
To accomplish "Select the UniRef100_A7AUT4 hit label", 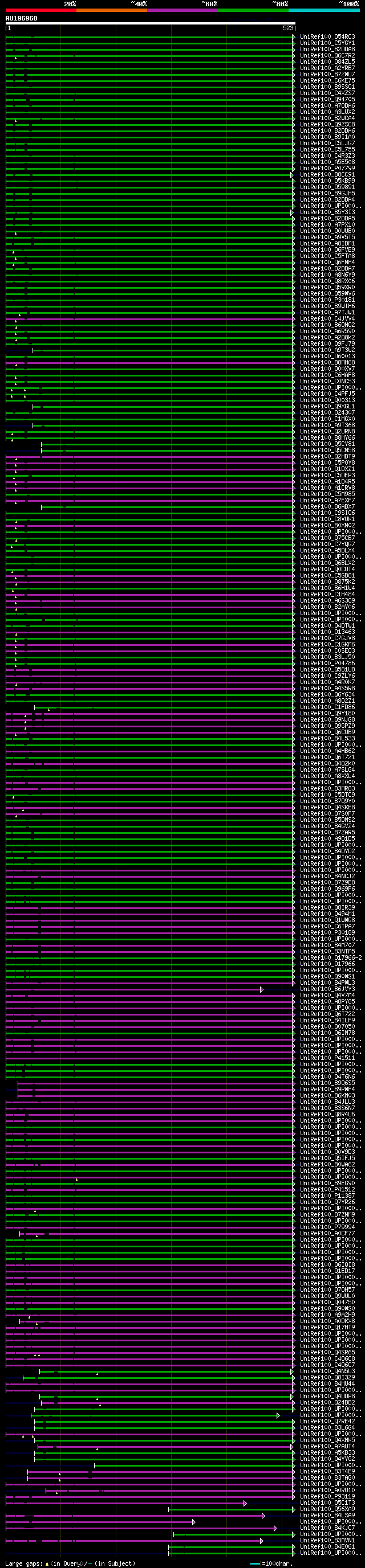I will (x=327, y=1447).
